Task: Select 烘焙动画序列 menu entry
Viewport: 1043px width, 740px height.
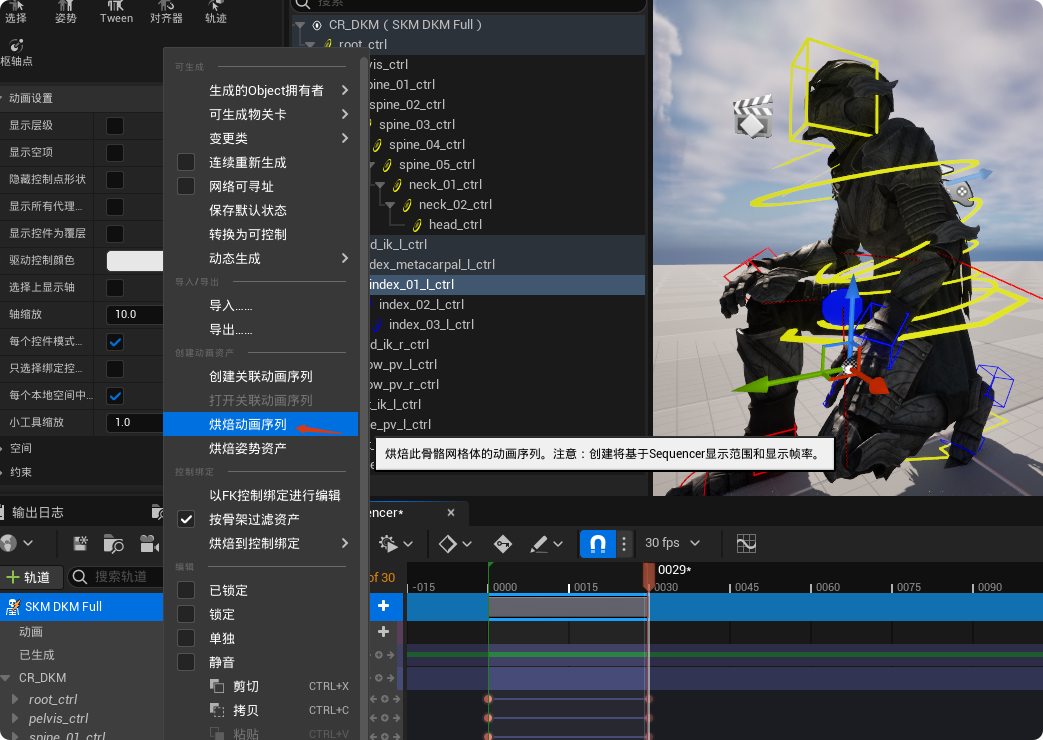Action: pyautogui.click(x=261, y=425)
